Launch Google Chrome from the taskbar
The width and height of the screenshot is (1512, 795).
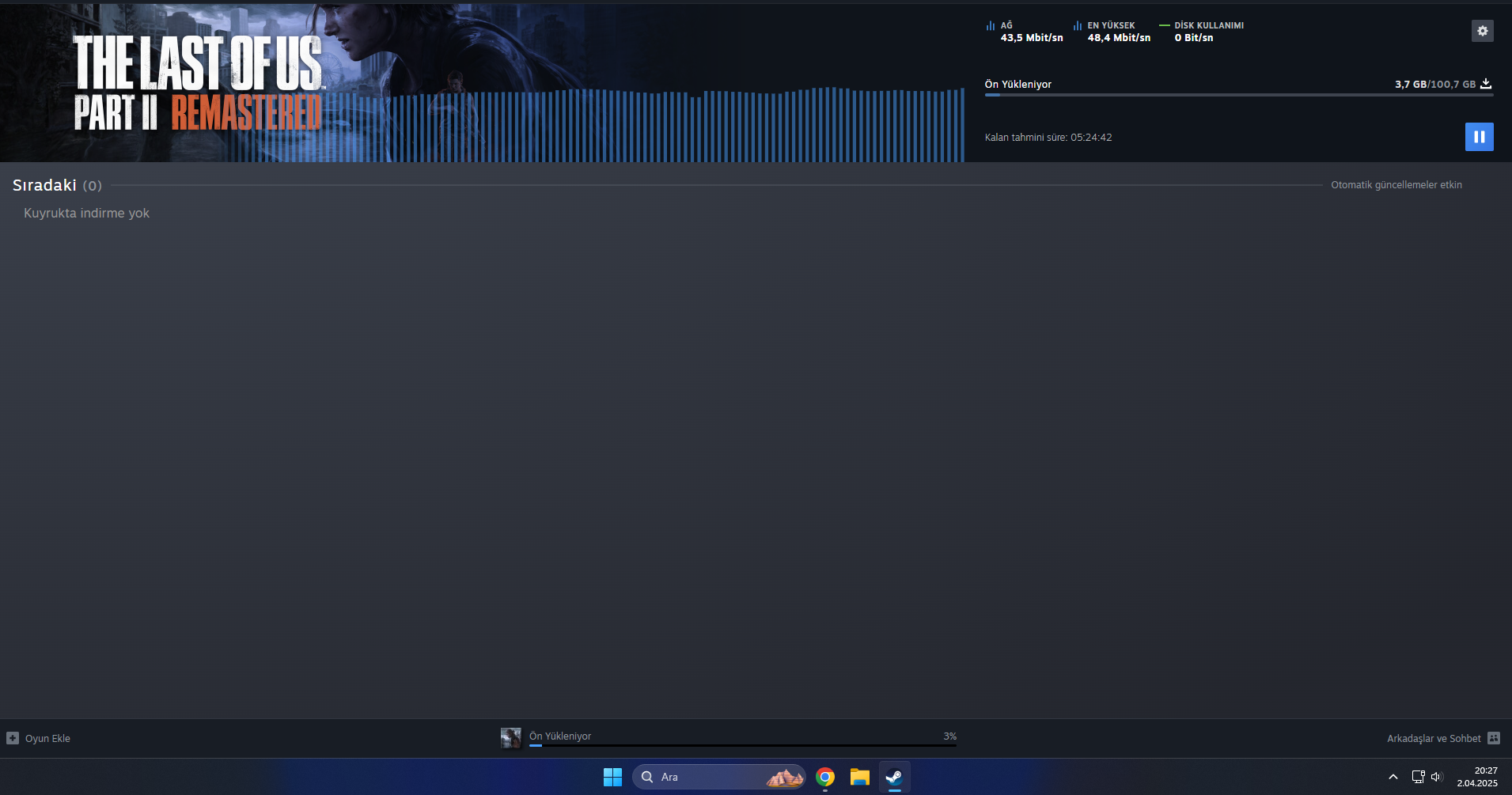click(825, 777)
